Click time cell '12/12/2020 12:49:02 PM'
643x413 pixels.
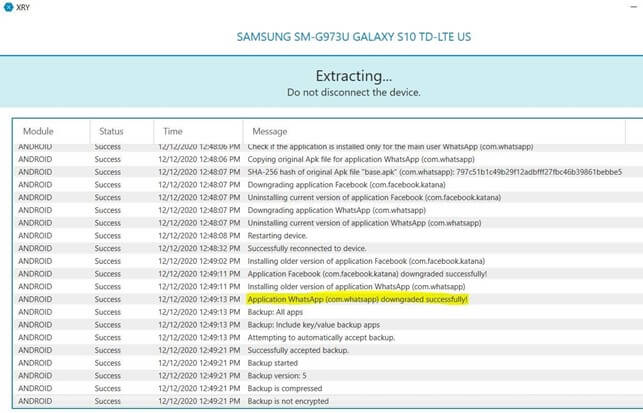pyautogui.click(x=199, y=261)
